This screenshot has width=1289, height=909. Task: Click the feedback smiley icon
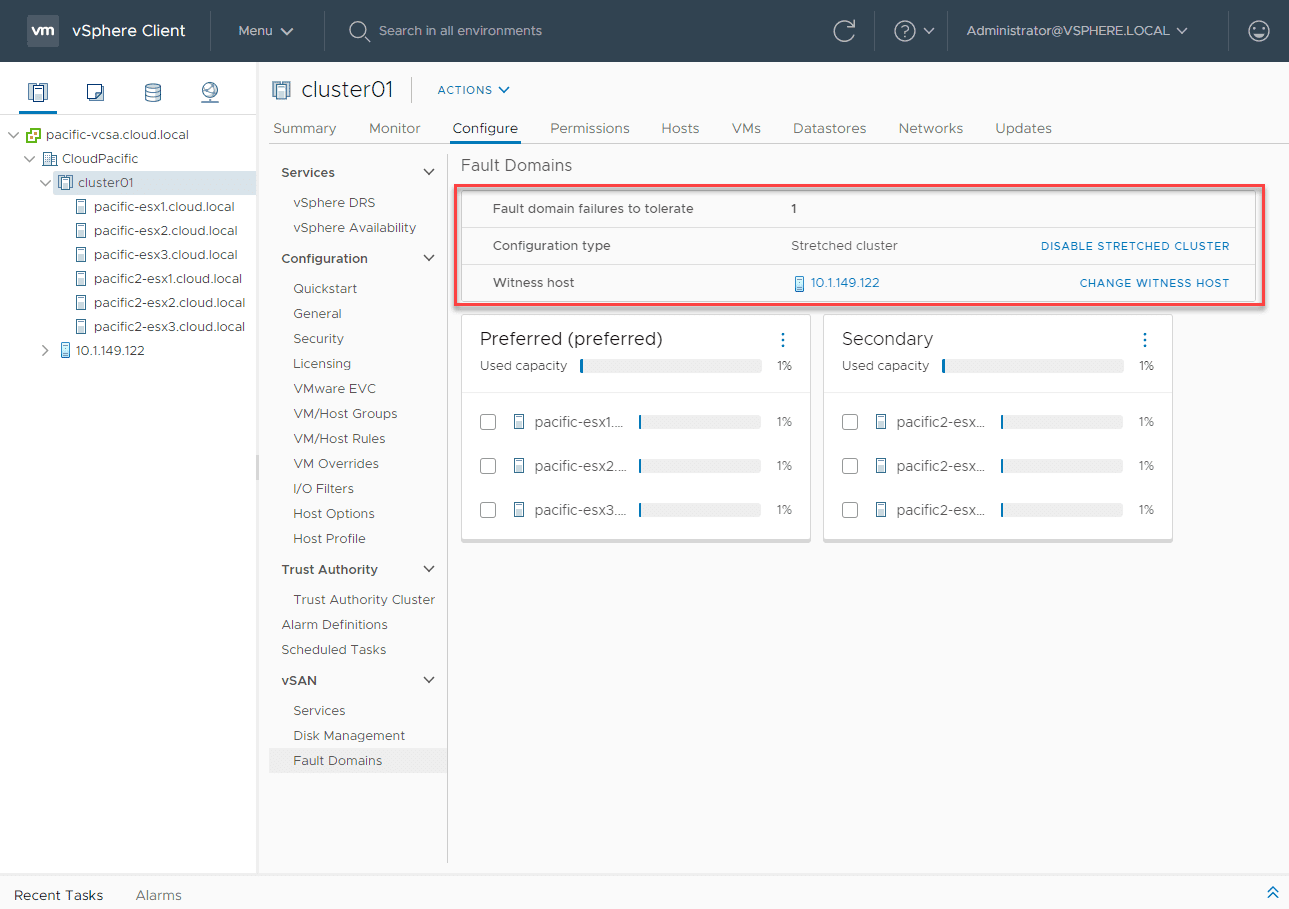click(x=1258, y=31)
